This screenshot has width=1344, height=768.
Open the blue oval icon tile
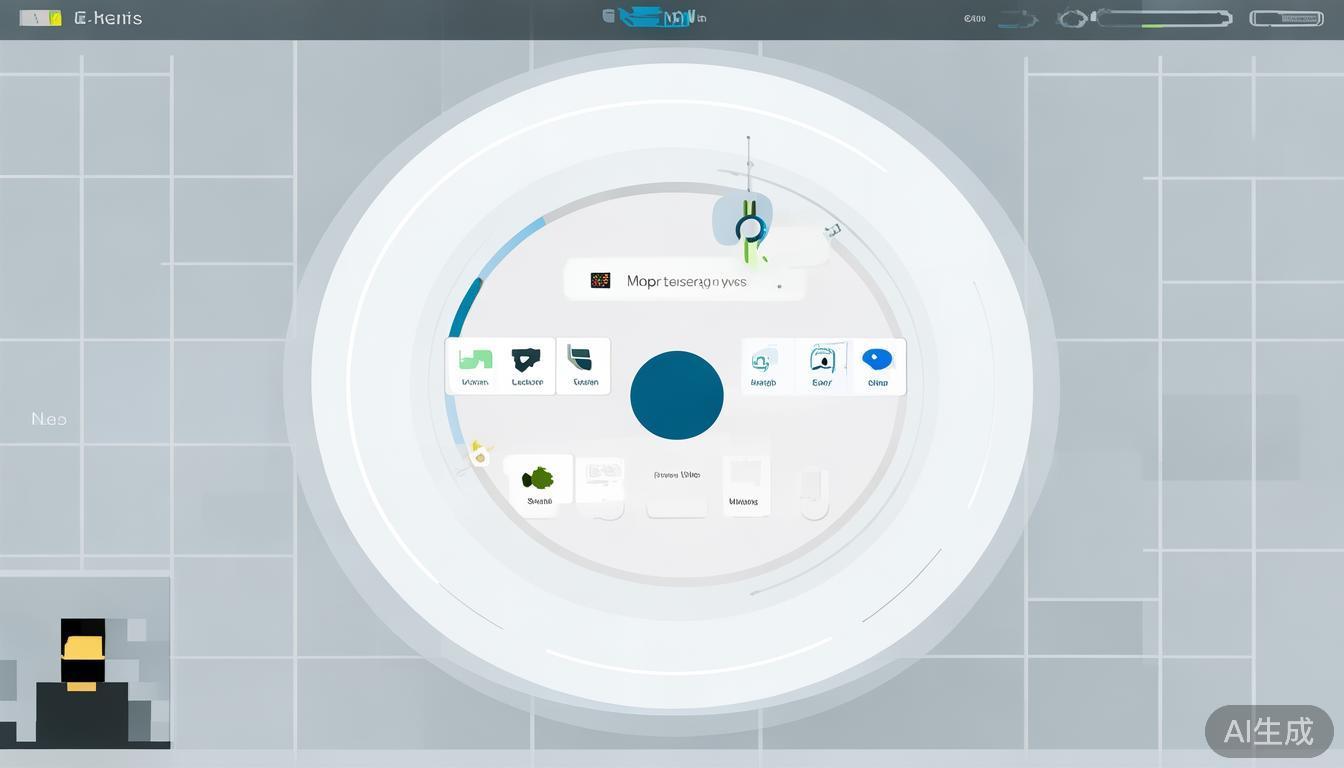click(877, 365)
